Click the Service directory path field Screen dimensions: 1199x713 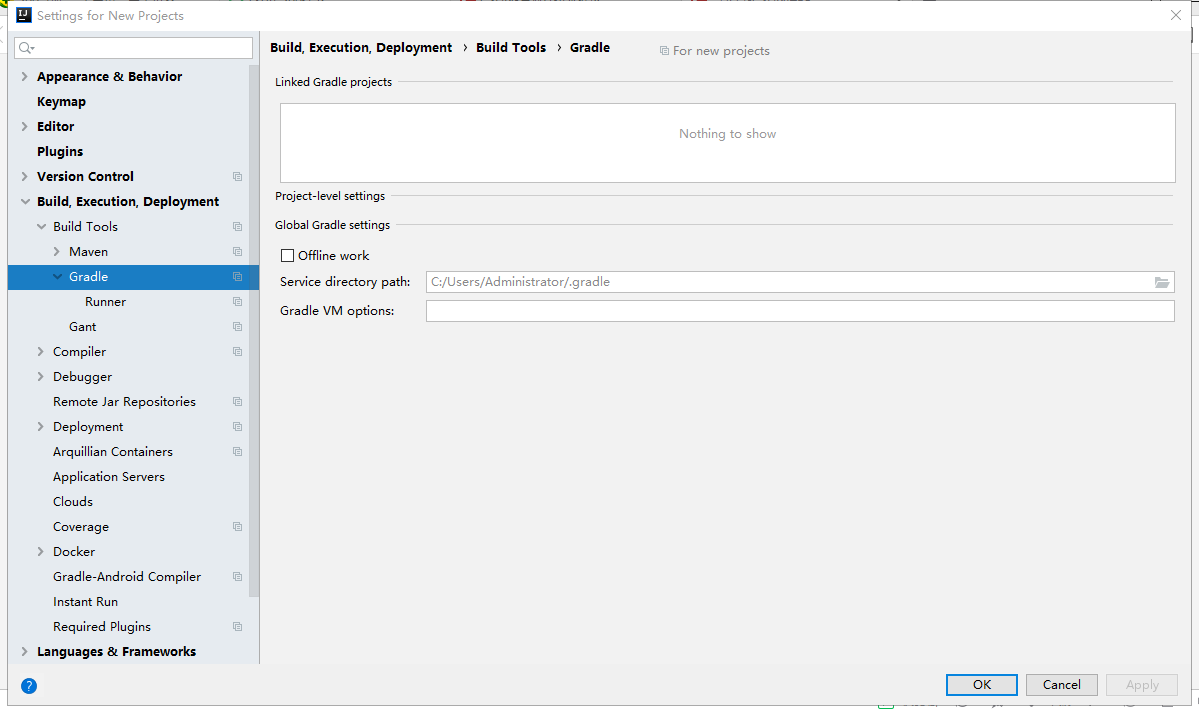pos(800,282)
